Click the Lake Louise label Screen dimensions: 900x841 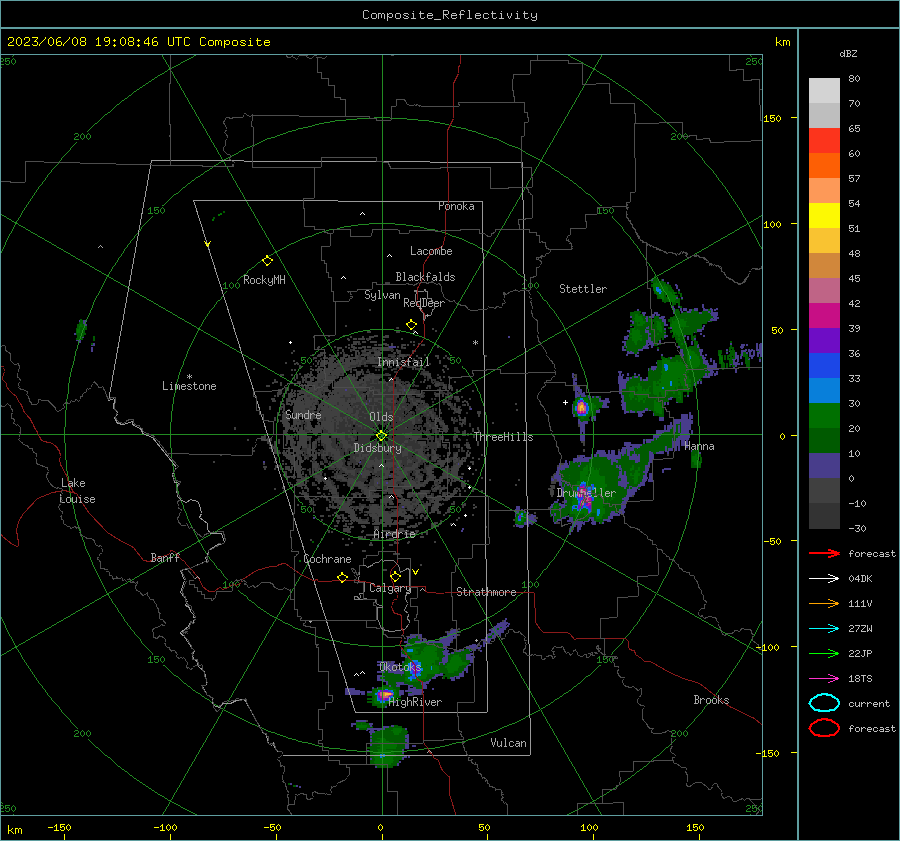click(x=77, y=491)
